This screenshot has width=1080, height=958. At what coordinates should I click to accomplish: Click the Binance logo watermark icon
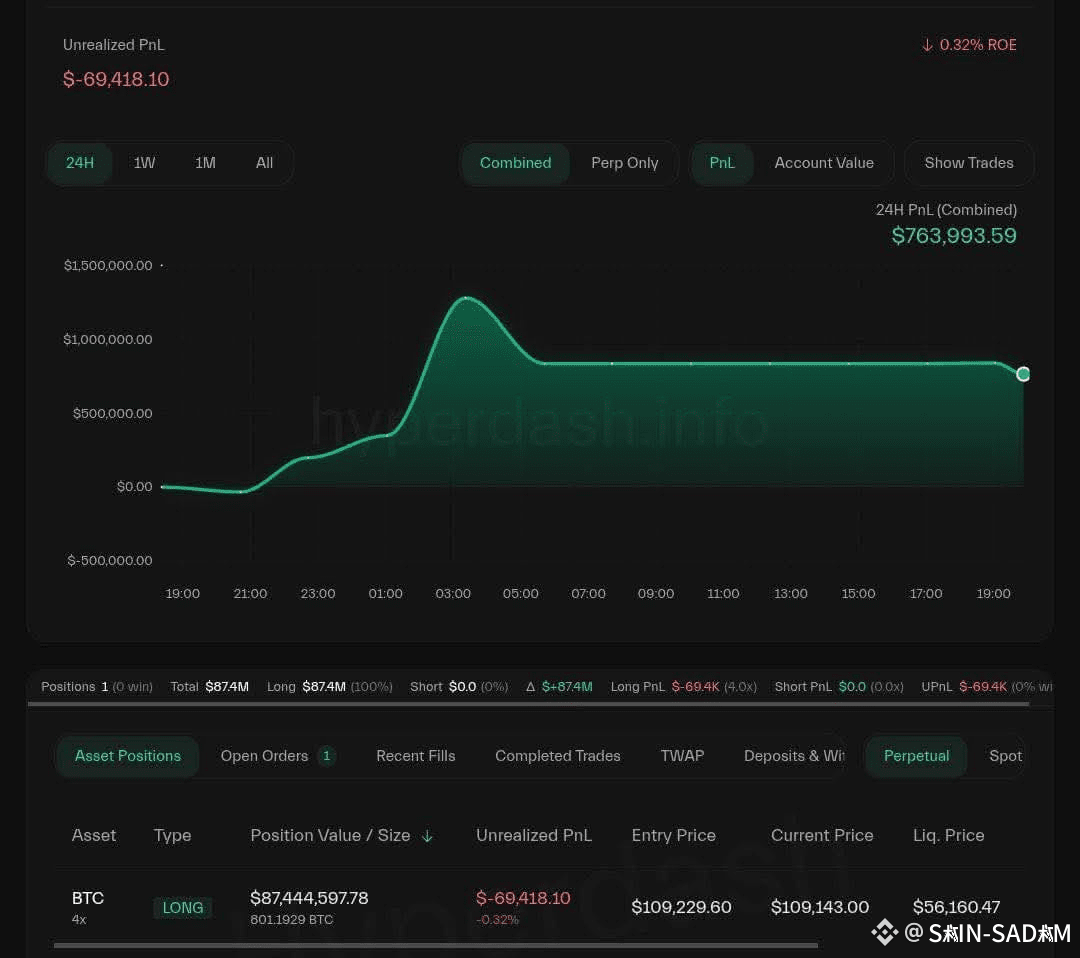pyautogui.click(x=885, y=933)
